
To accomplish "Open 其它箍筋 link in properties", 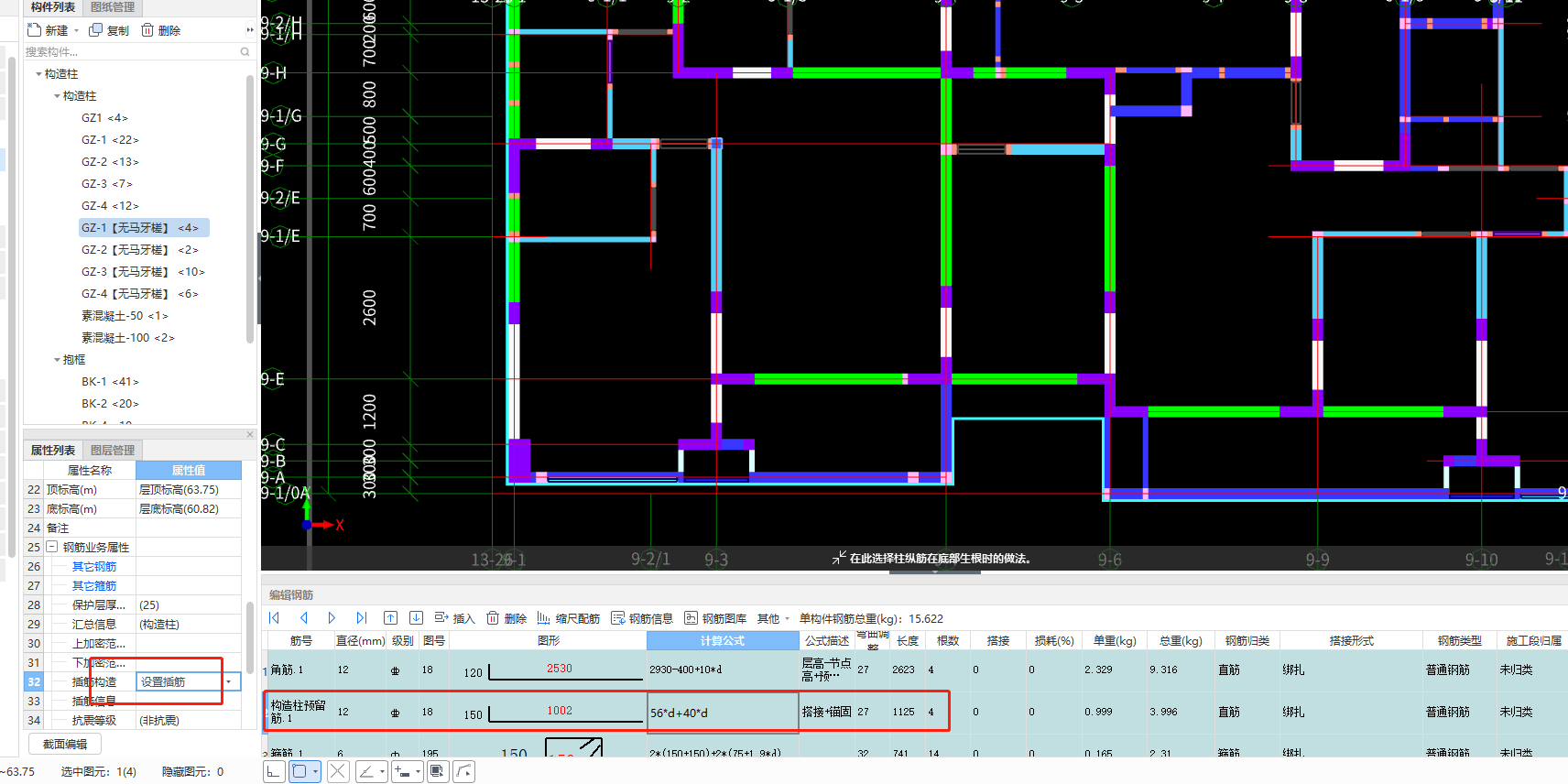I will [x=94, y=585].
